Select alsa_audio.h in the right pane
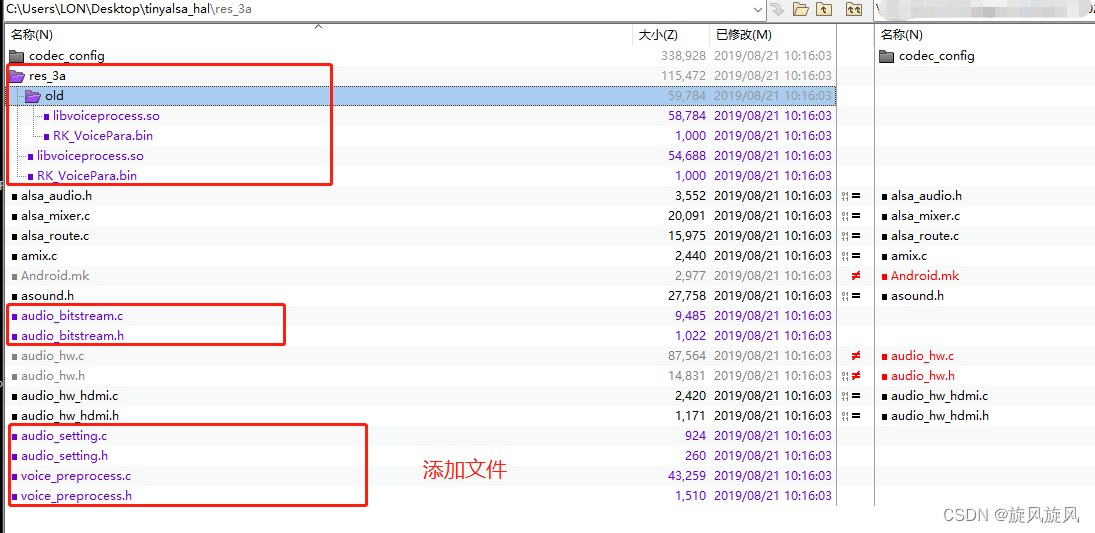Viewport: 1095px width, 533px height. click(927, 196)
